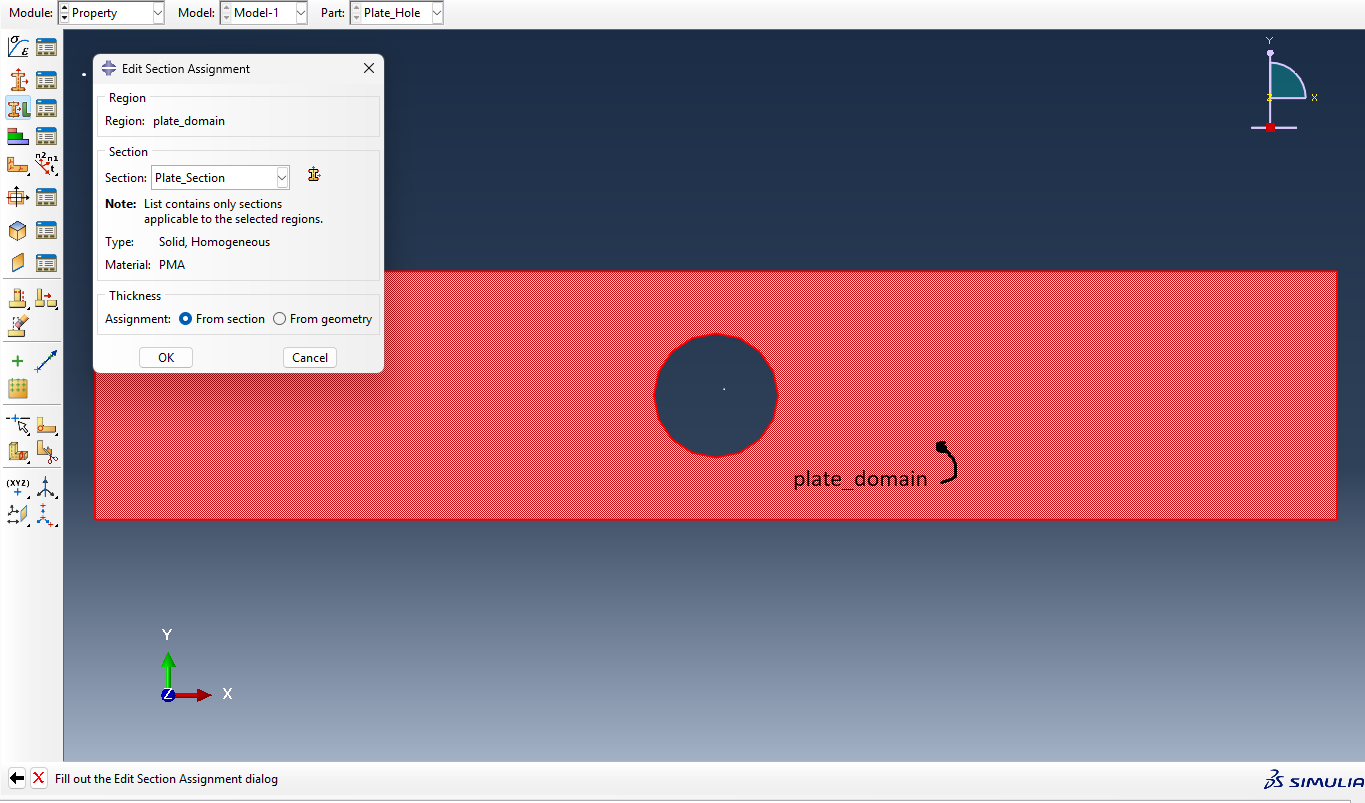The height and width of the screenshot is (803, 1365).
Task: Select the Assign Section tool
Action: pyautogui.click(x=17, y=108)
